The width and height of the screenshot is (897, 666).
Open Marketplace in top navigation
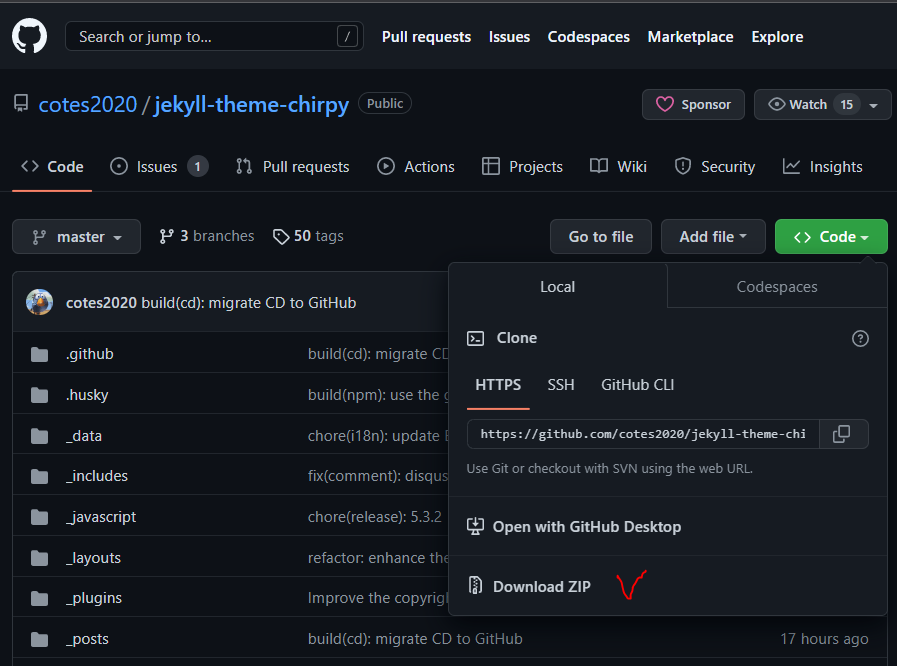(x=690, y=37)
